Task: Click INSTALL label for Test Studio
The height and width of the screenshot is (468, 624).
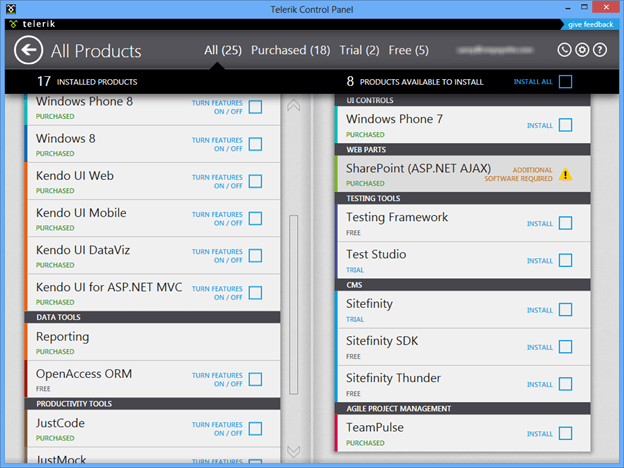Action: pos(540,261)
